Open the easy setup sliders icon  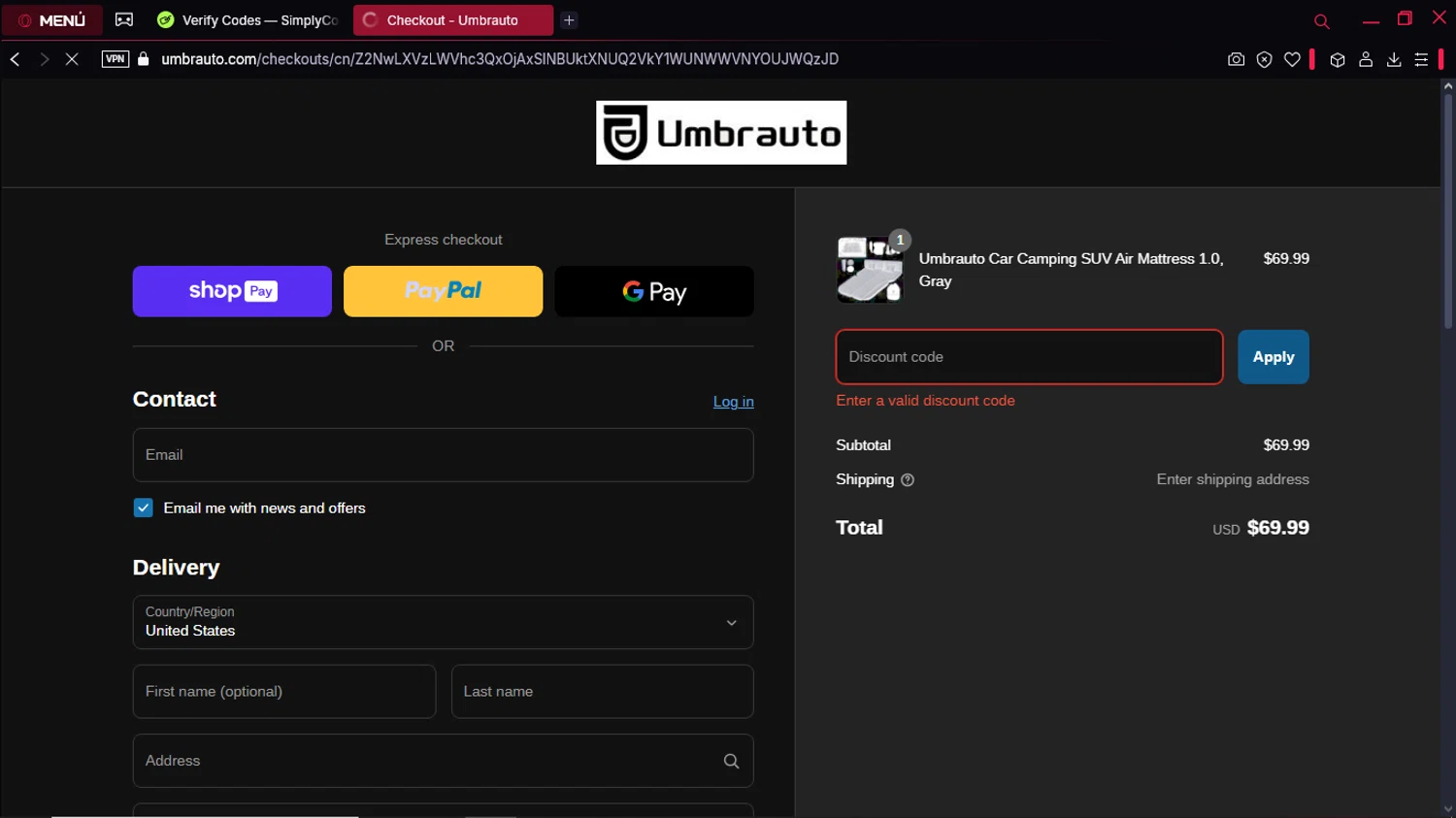click(x=1421, y=60)
